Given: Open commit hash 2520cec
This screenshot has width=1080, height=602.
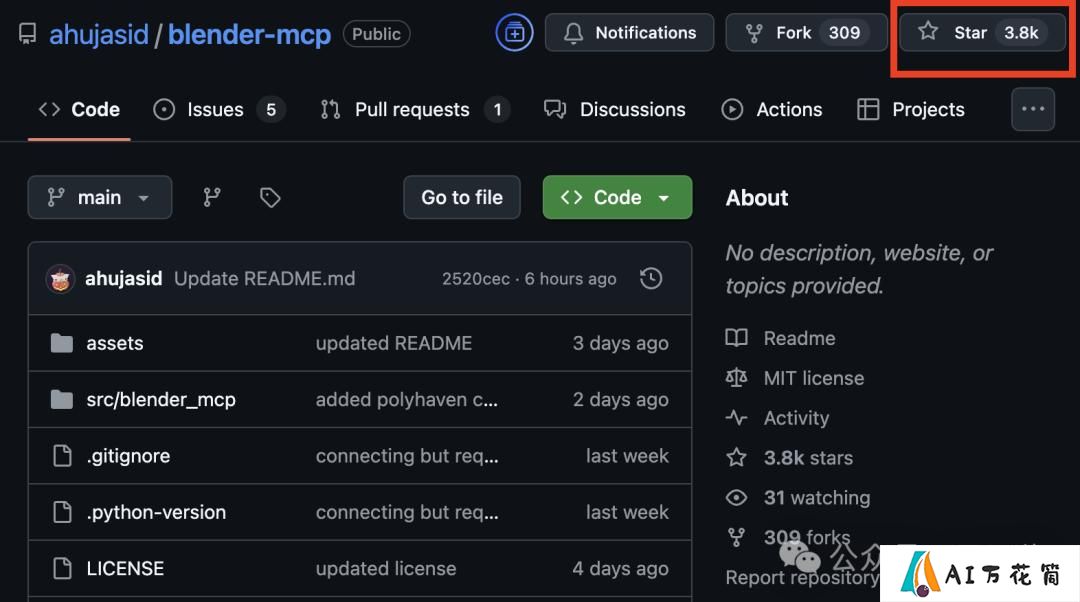Looking at the screenshot, I should tap(475, 278).
